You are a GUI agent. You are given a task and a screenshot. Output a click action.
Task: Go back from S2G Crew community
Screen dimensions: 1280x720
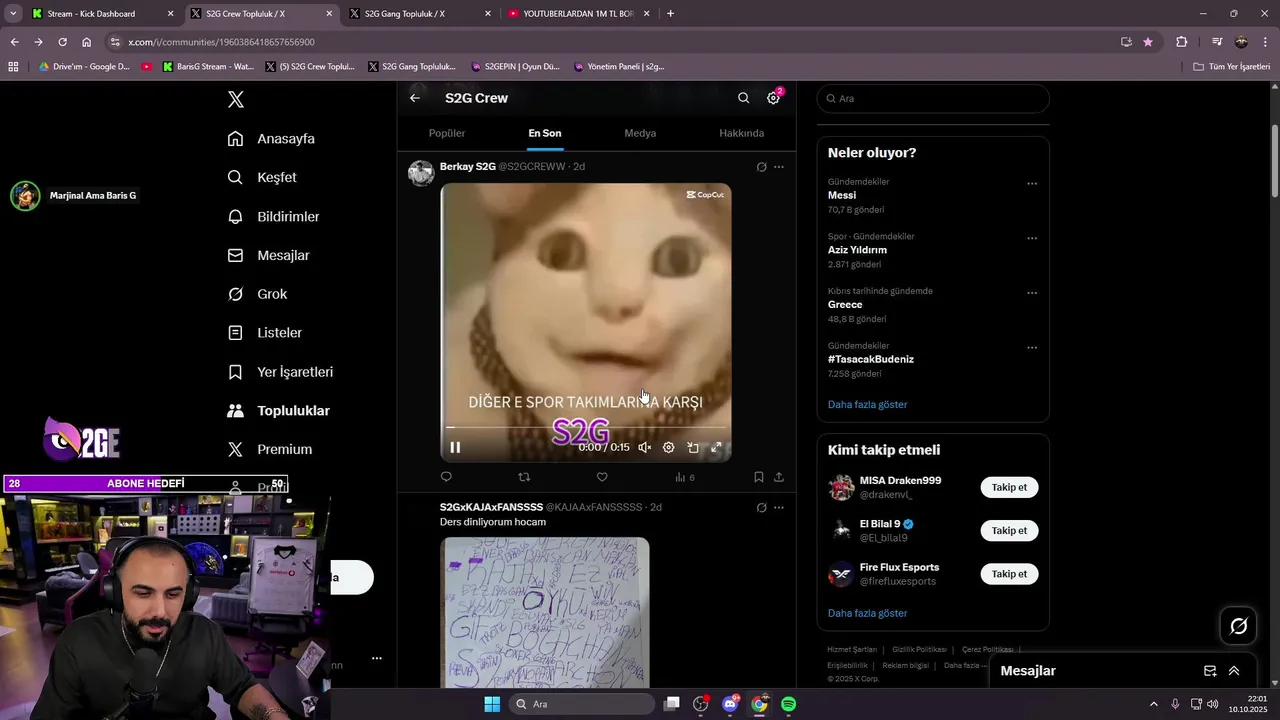tap(415, 98)
